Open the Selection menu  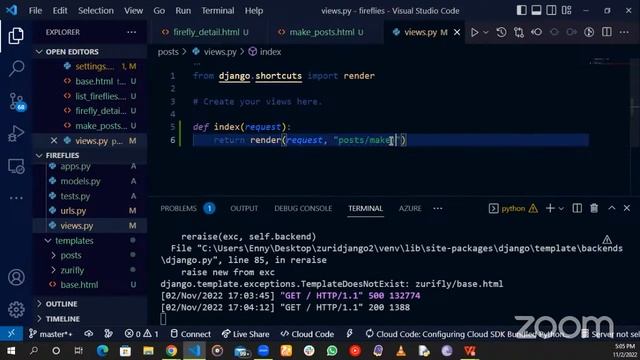pos(96,11)
